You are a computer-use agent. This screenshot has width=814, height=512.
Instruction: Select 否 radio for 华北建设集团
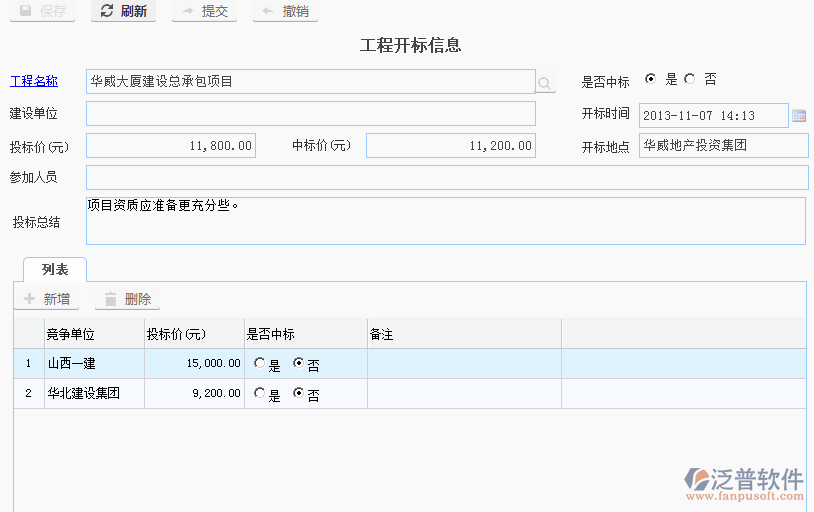tap(298, 394)
